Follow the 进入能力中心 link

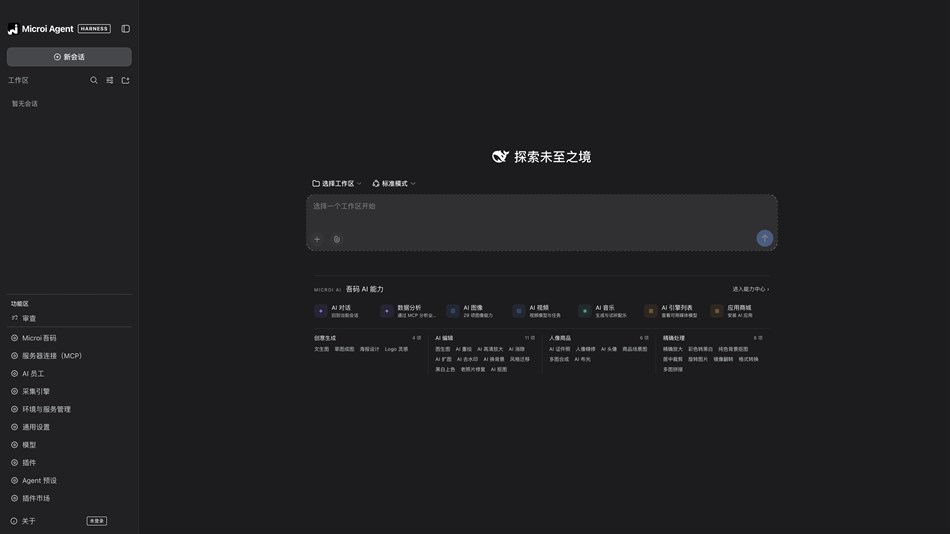[x=751, y=289]
